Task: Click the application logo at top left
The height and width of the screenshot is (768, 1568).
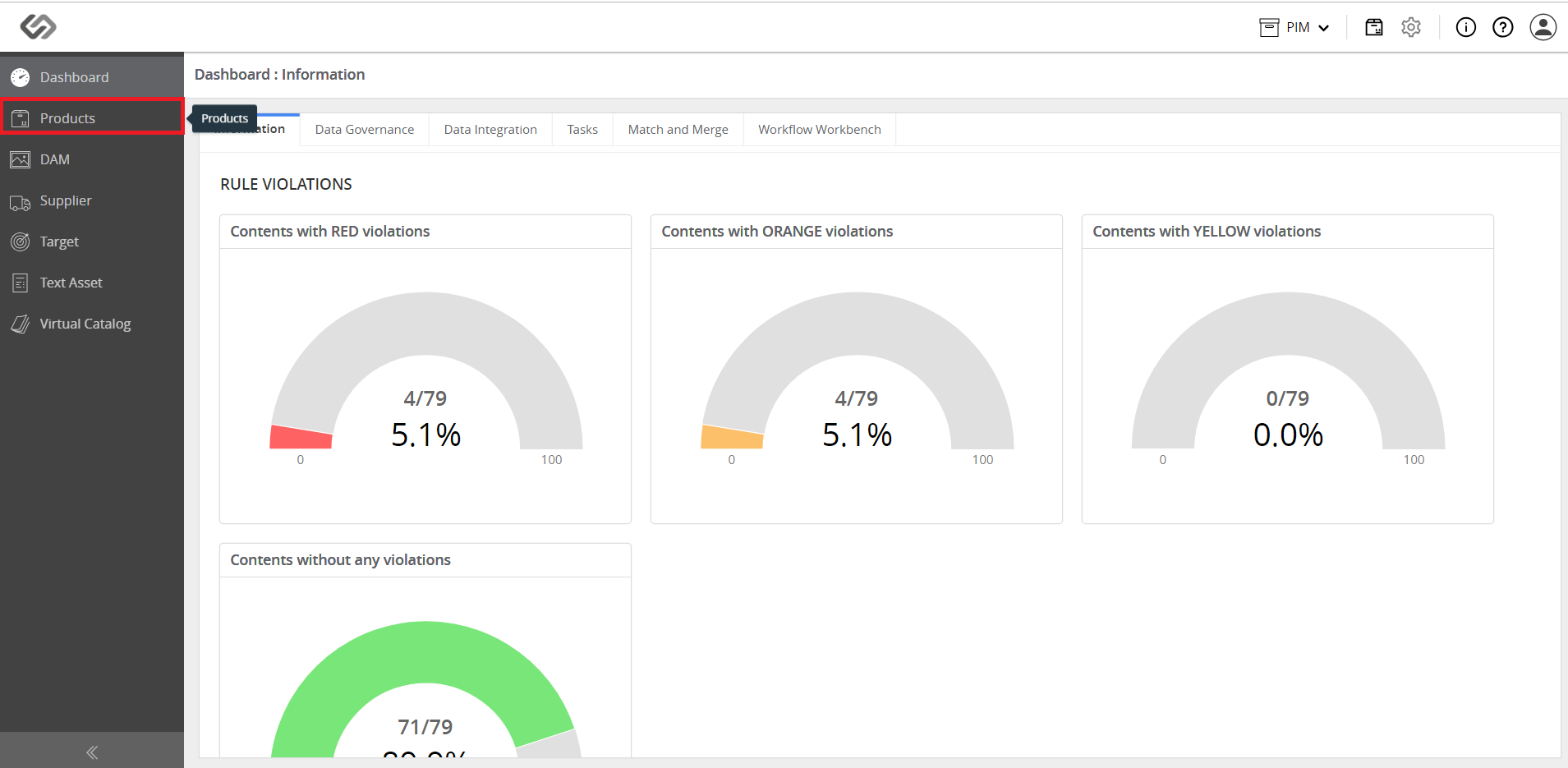Action: [x=38, y=27]
